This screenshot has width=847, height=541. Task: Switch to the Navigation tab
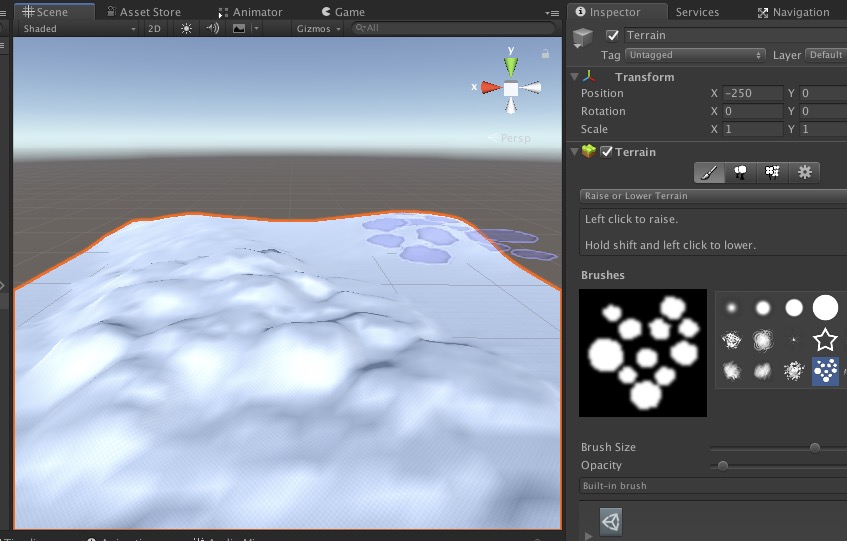click(794, 12)
